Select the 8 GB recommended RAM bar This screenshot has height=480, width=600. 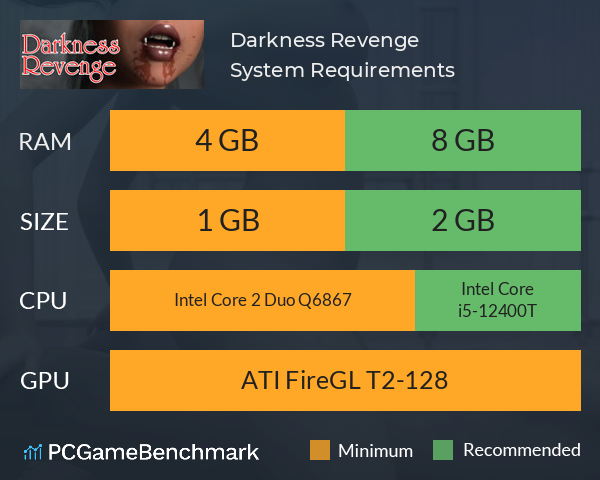[x=463, y=140]
